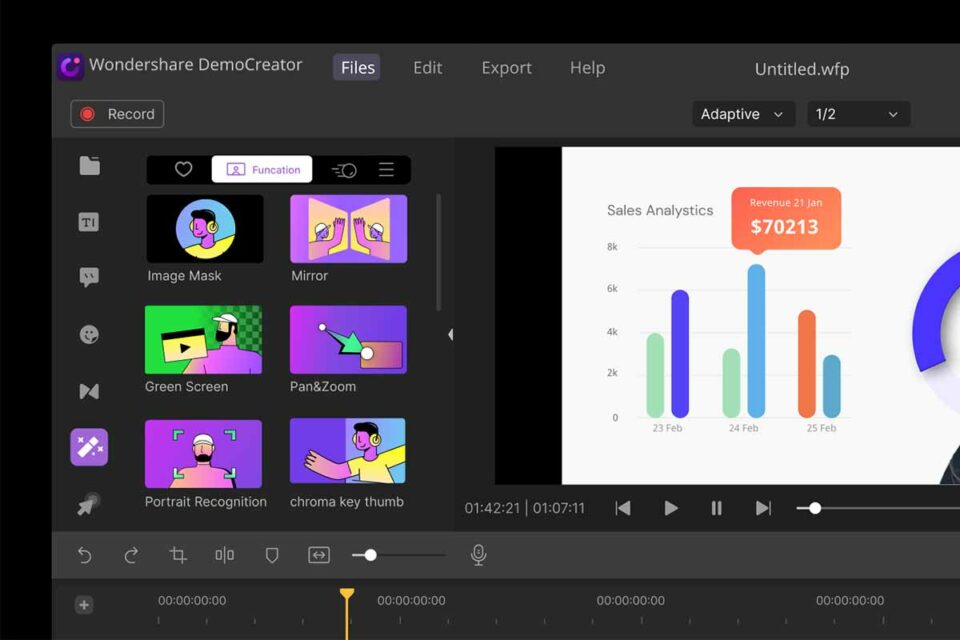The image size is (960, 640).
Task: Open the Adaptive resolution dropdown
Action: [x=743, y=114]
